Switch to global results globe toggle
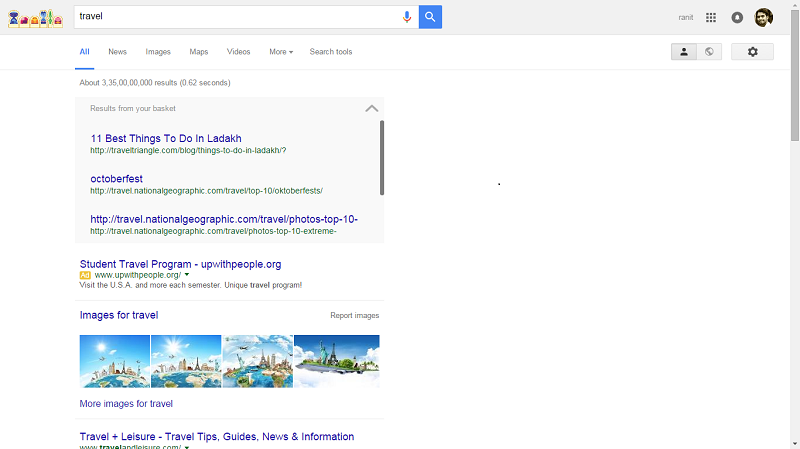The height and width of the screenshot is (449, 800). tap(709, 52)
